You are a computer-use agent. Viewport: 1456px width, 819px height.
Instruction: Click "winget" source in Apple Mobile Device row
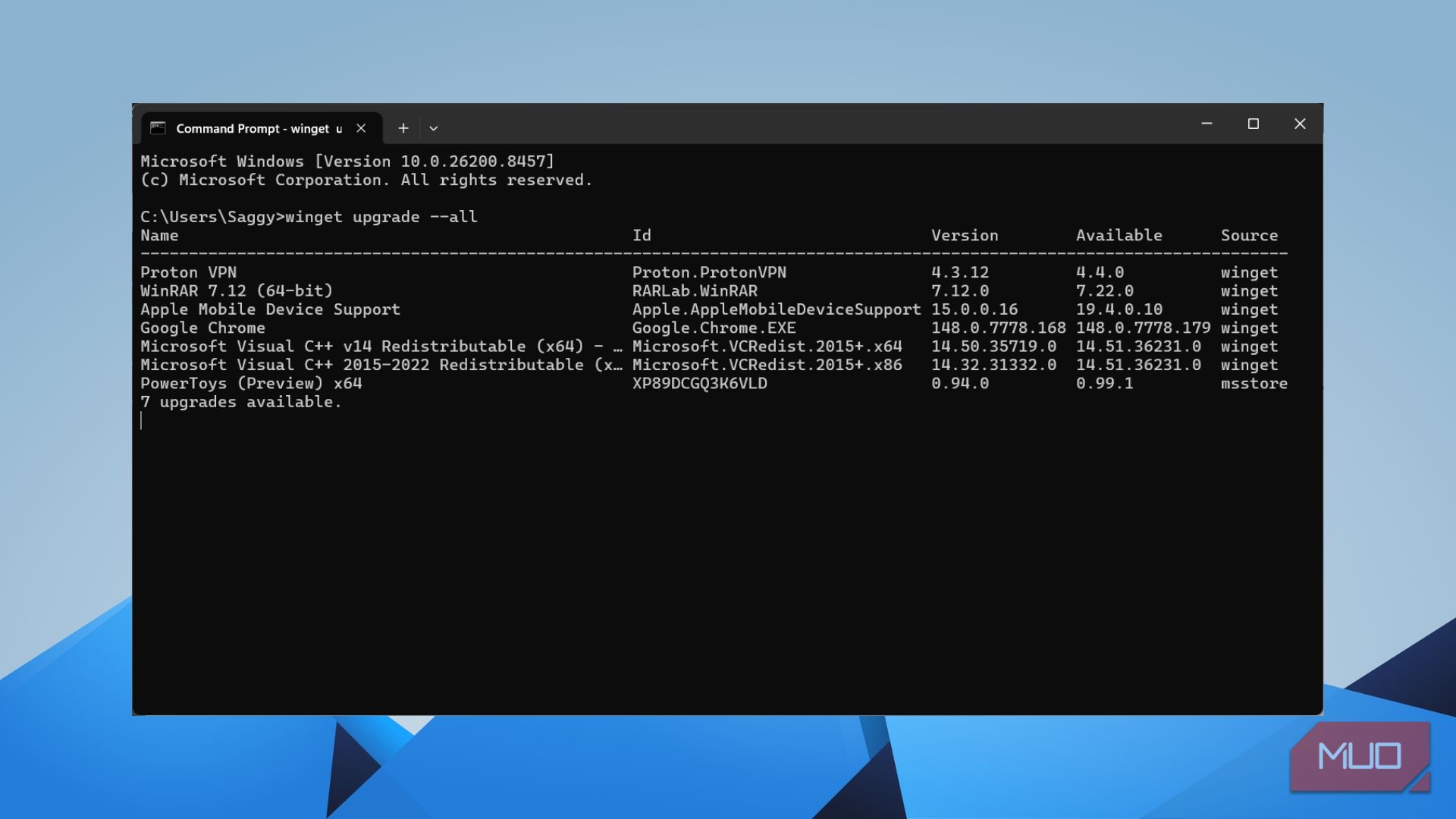coord(1250,310)
